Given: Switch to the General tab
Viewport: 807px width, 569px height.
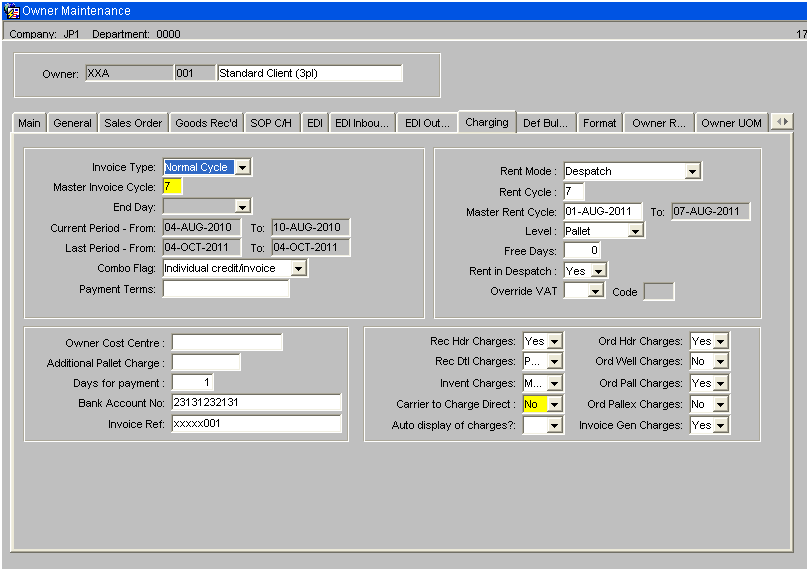Looking at the screenshot, I should [72, 123].
